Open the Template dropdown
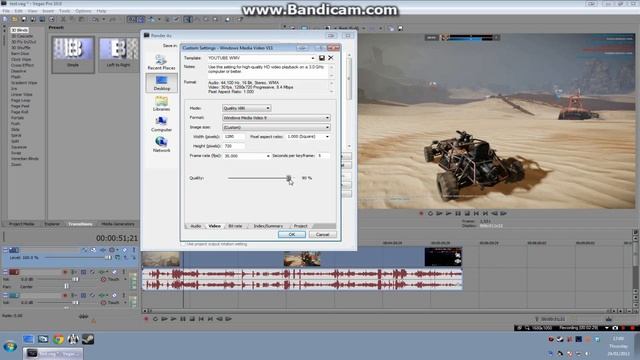The width and height of the screenshot is (640, 360). click(313, 58)
